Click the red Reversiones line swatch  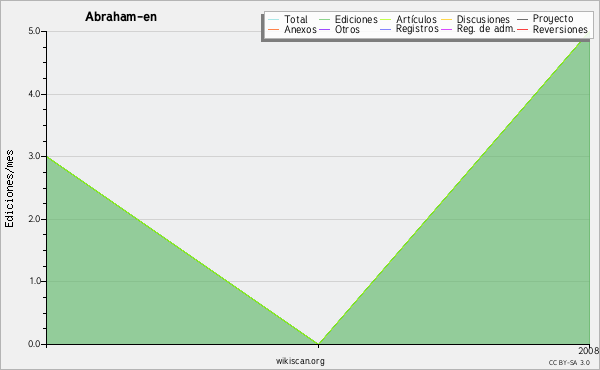click(523, 29)
